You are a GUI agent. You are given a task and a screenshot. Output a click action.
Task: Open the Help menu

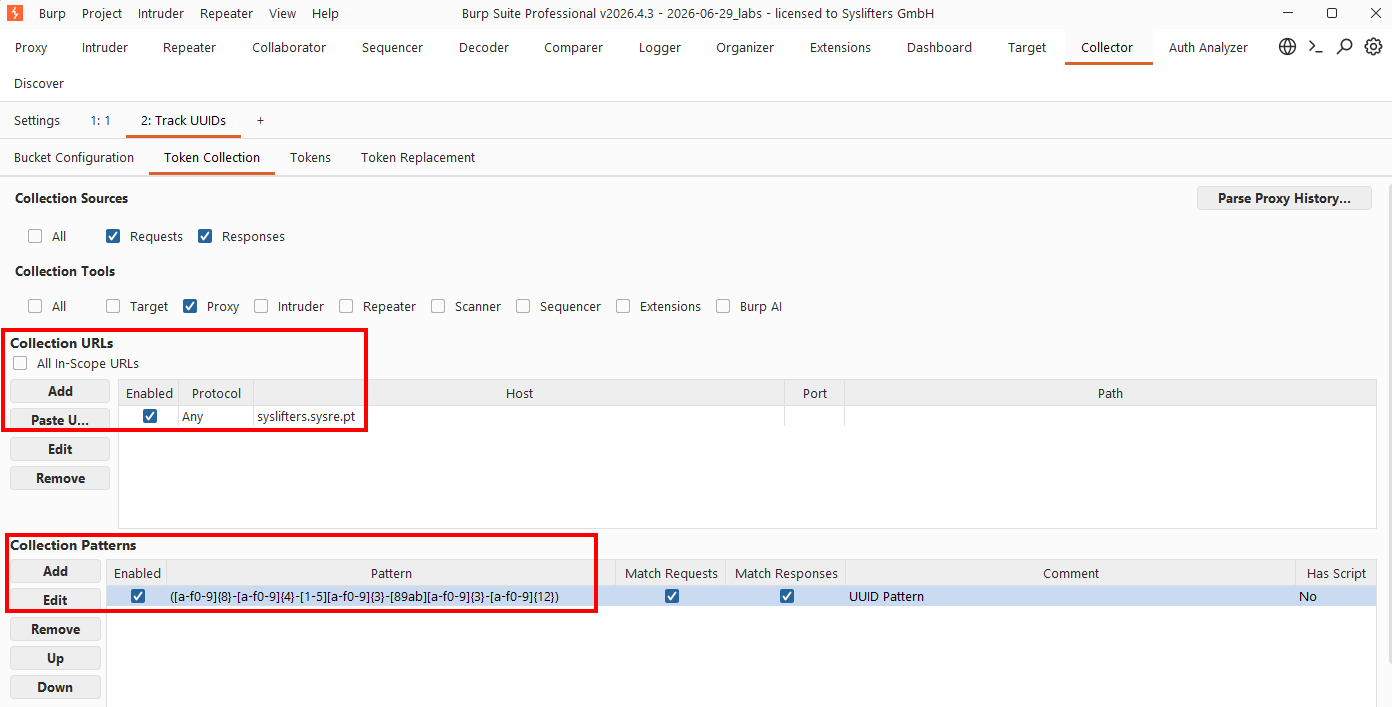(x=325, y=13)
